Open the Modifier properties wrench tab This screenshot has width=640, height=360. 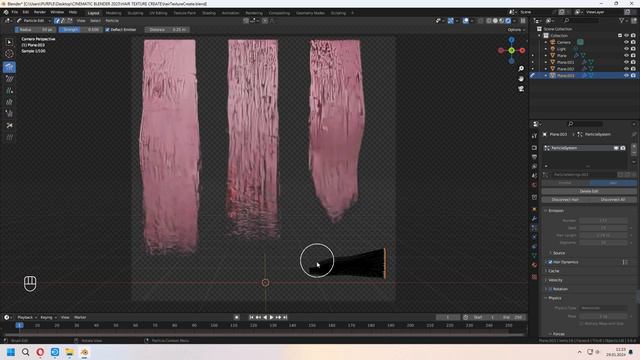534,219
